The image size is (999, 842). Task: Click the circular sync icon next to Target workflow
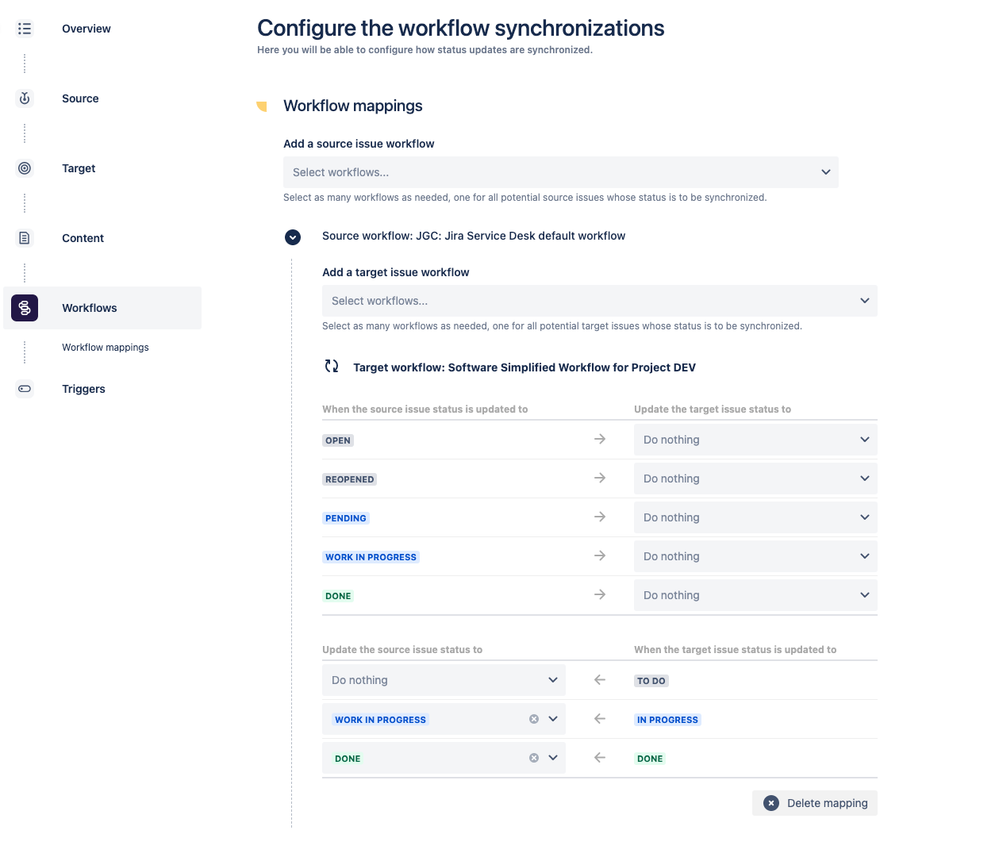[331, 366]
